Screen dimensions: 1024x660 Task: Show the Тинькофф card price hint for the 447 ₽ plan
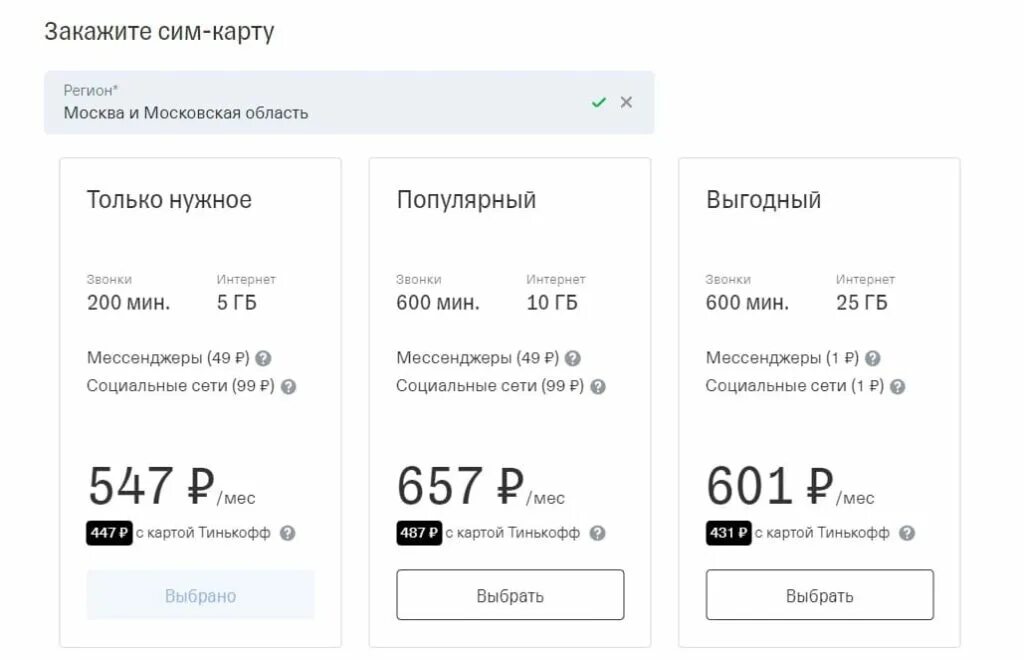287,533
